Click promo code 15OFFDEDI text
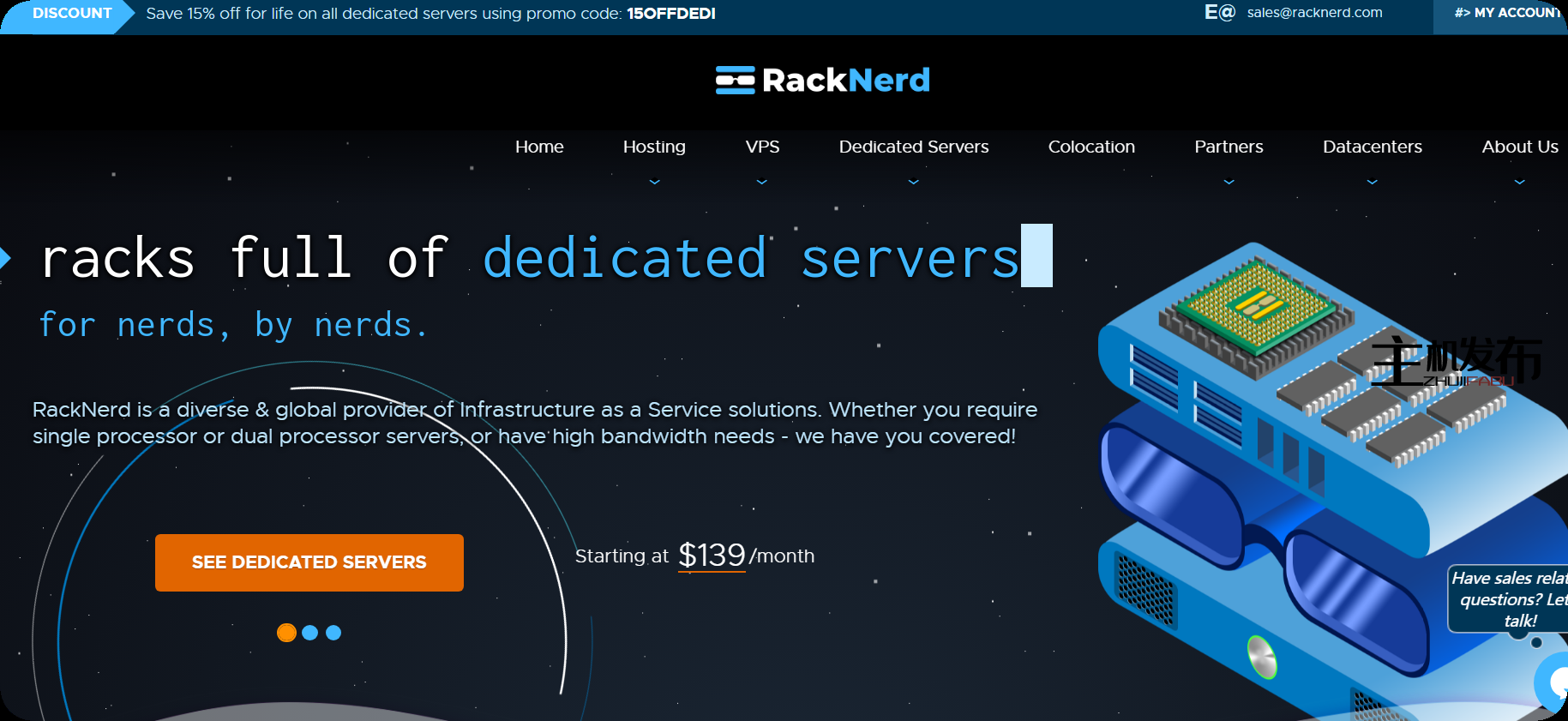Screen dimensions: 1568x721 [671, 14]
